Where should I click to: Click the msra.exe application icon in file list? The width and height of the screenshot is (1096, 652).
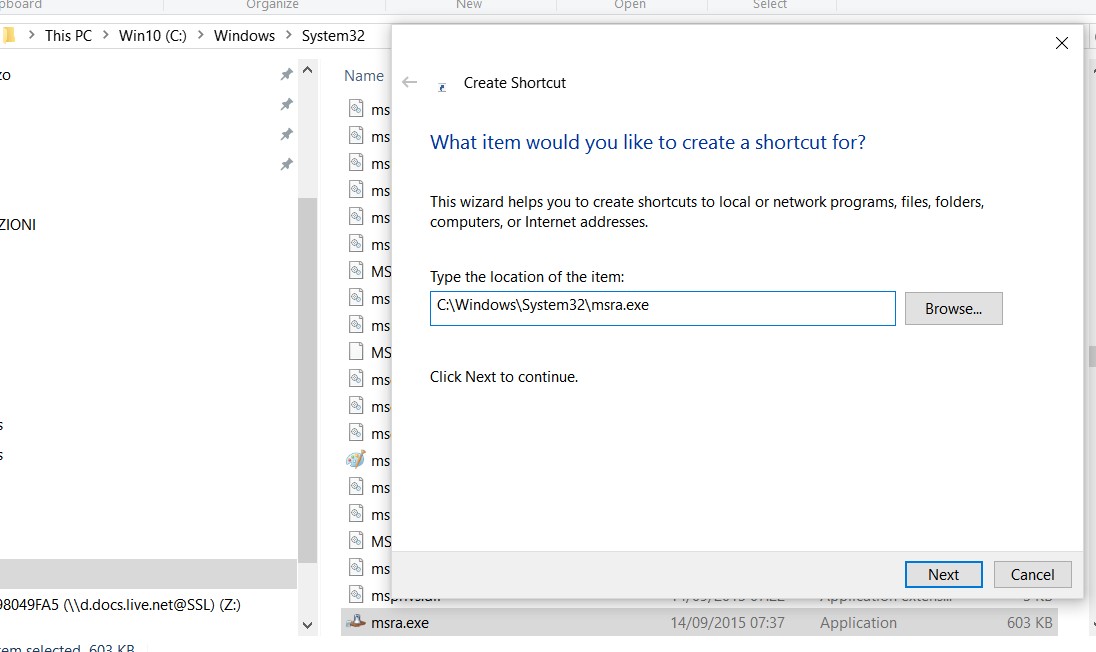point(355,622)
